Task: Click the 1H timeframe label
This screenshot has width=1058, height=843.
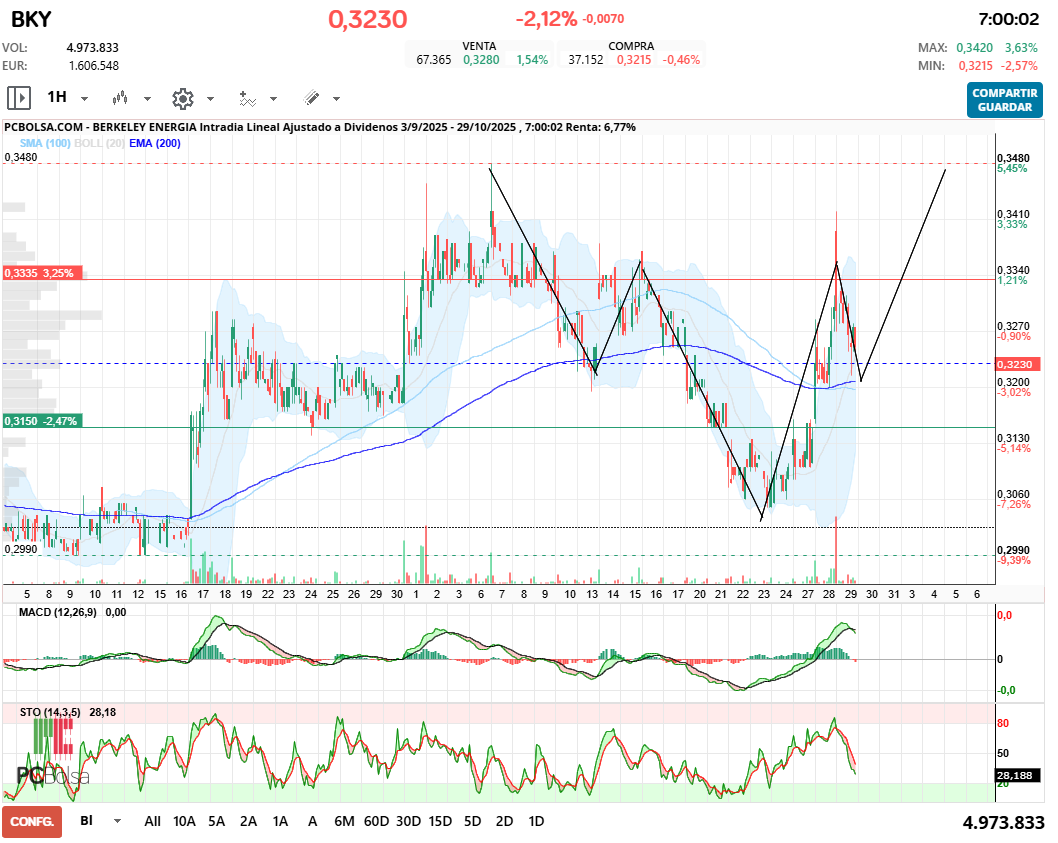Action: (x=57, y=97)
